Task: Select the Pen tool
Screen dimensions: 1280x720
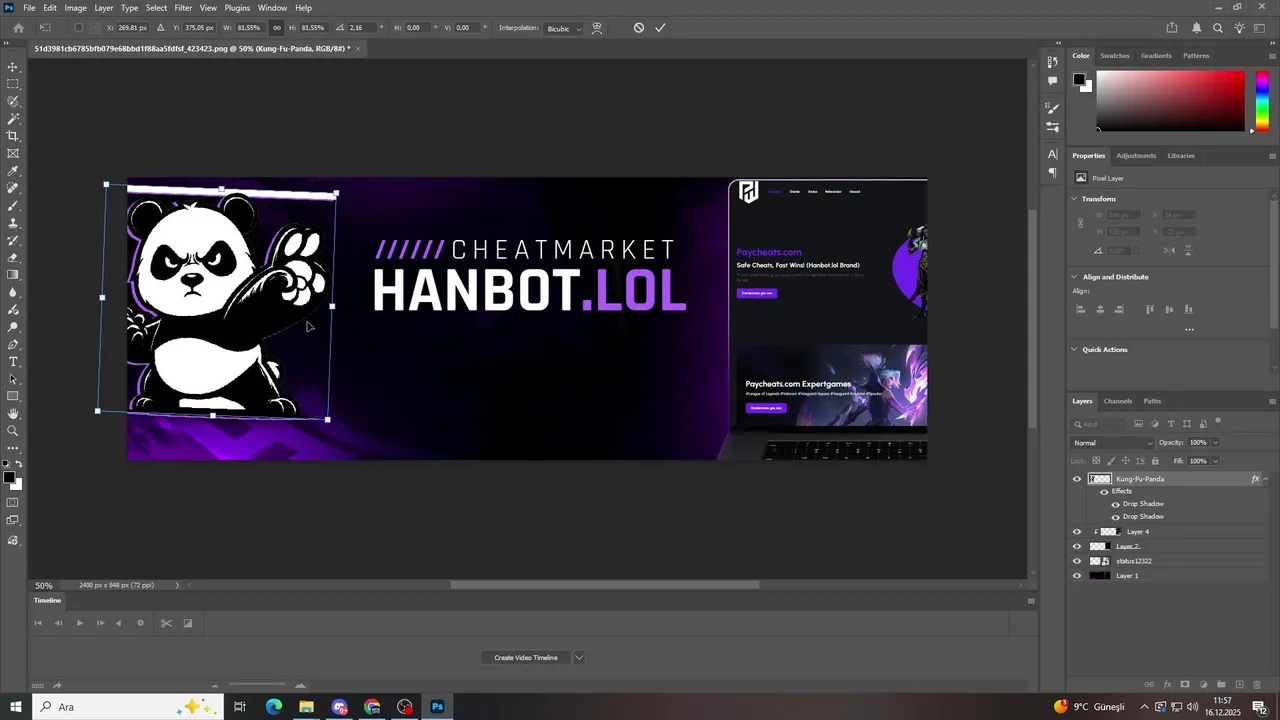Action: click(13, 345)
